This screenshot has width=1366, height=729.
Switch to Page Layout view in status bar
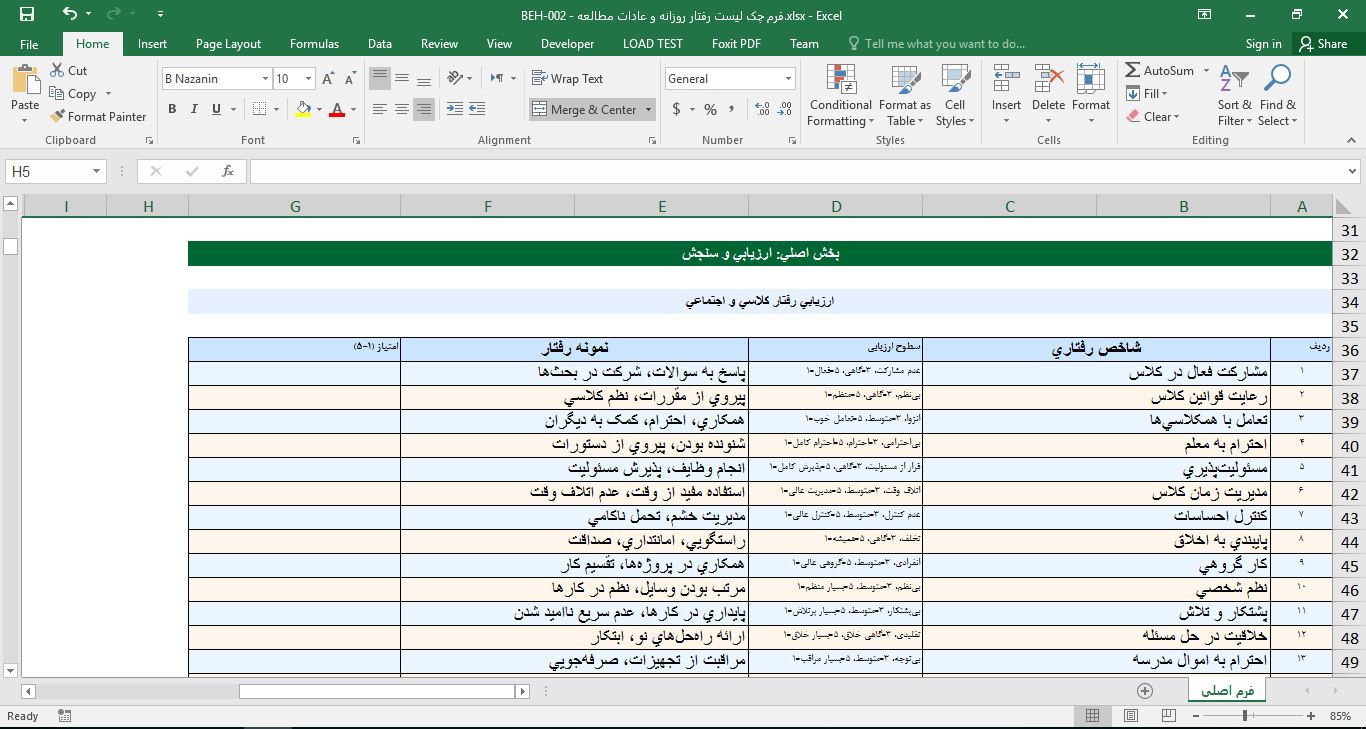[x=1131, y=716]
